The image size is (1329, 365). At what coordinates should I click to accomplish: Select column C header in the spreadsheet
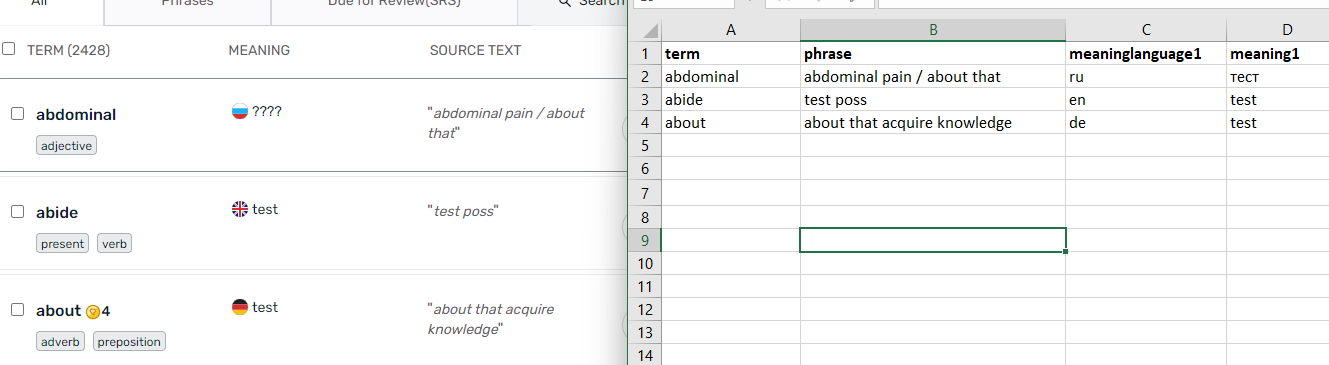coord(1146,29)
